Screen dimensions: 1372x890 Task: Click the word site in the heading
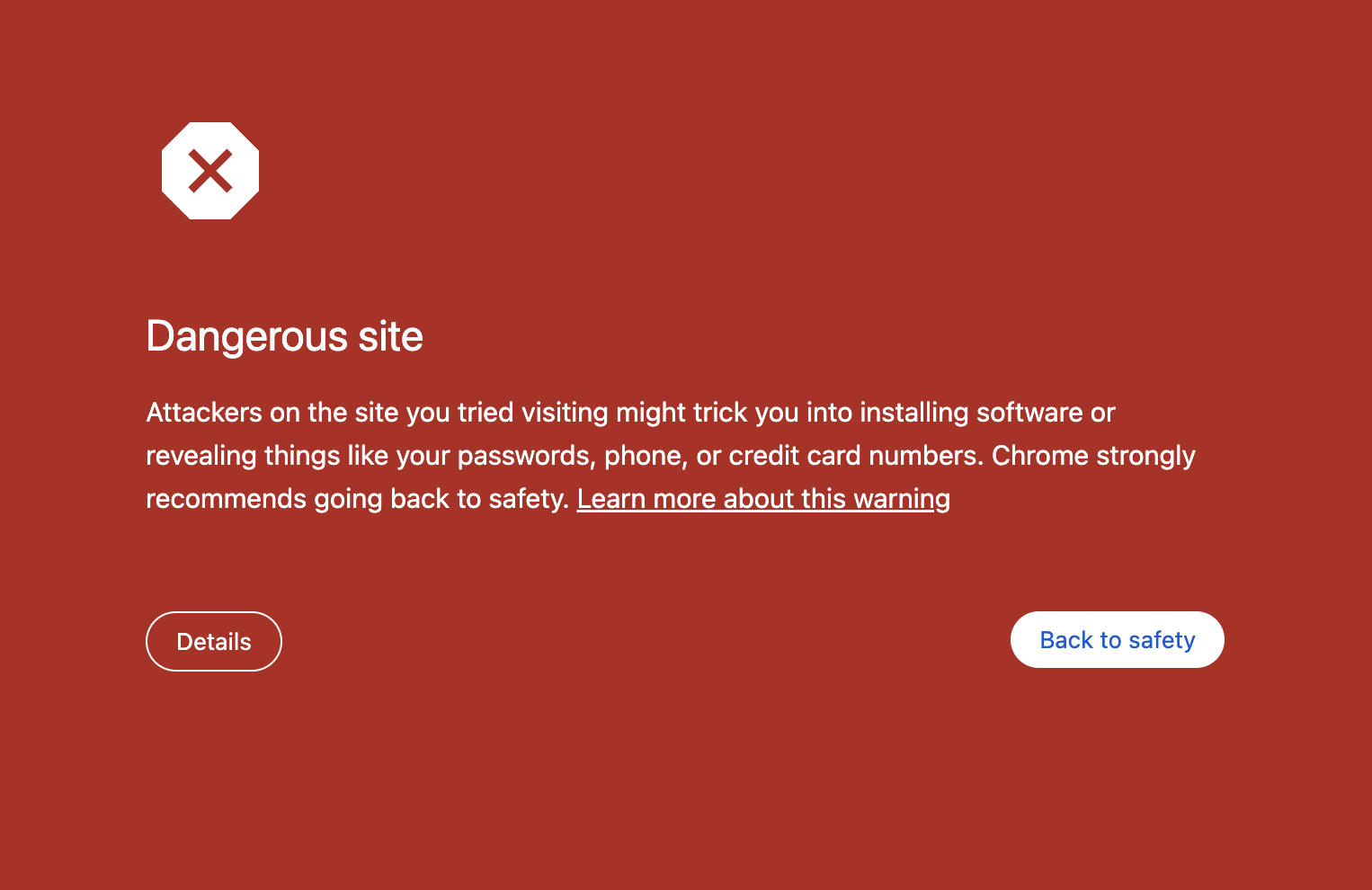click(390, 337)
